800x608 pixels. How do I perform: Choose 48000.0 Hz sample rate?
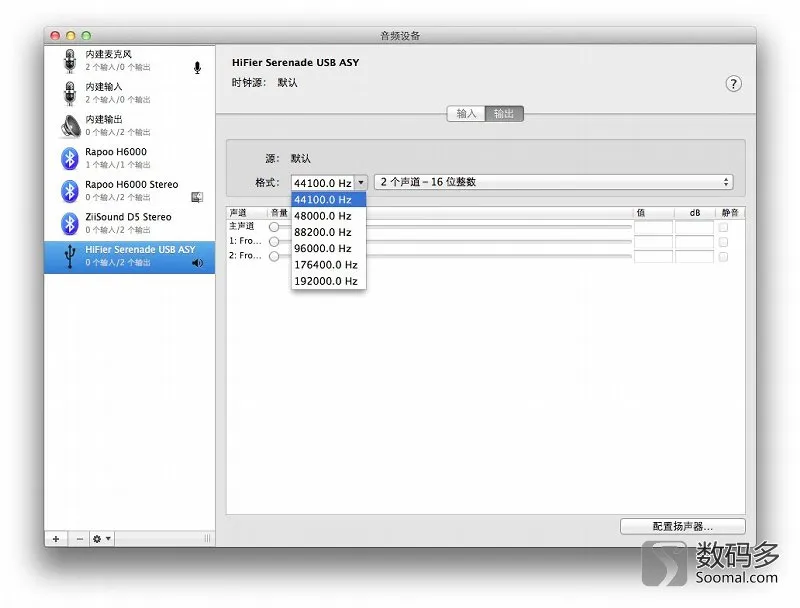click(x=329, y=216)
